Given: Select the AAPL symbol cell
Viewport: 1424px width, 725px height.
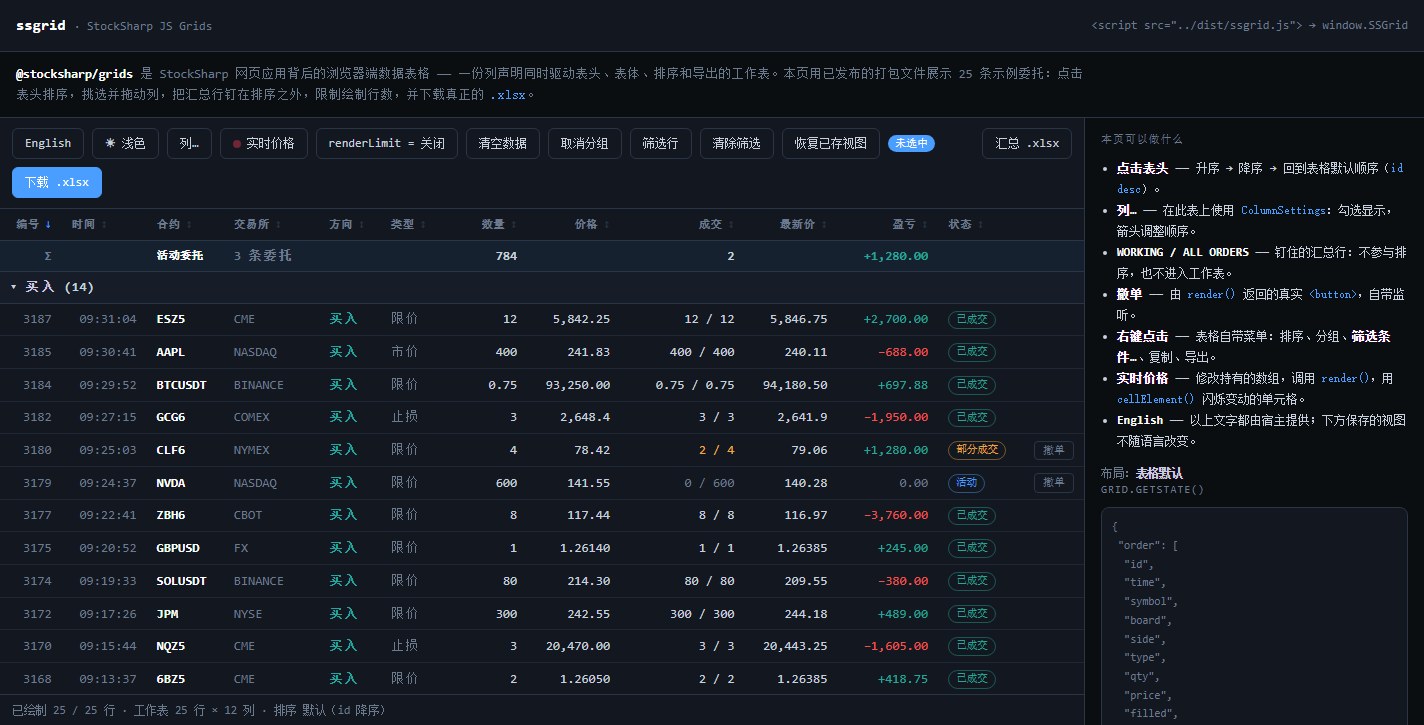Looking at the screenshot, I should tap(170, 352).
